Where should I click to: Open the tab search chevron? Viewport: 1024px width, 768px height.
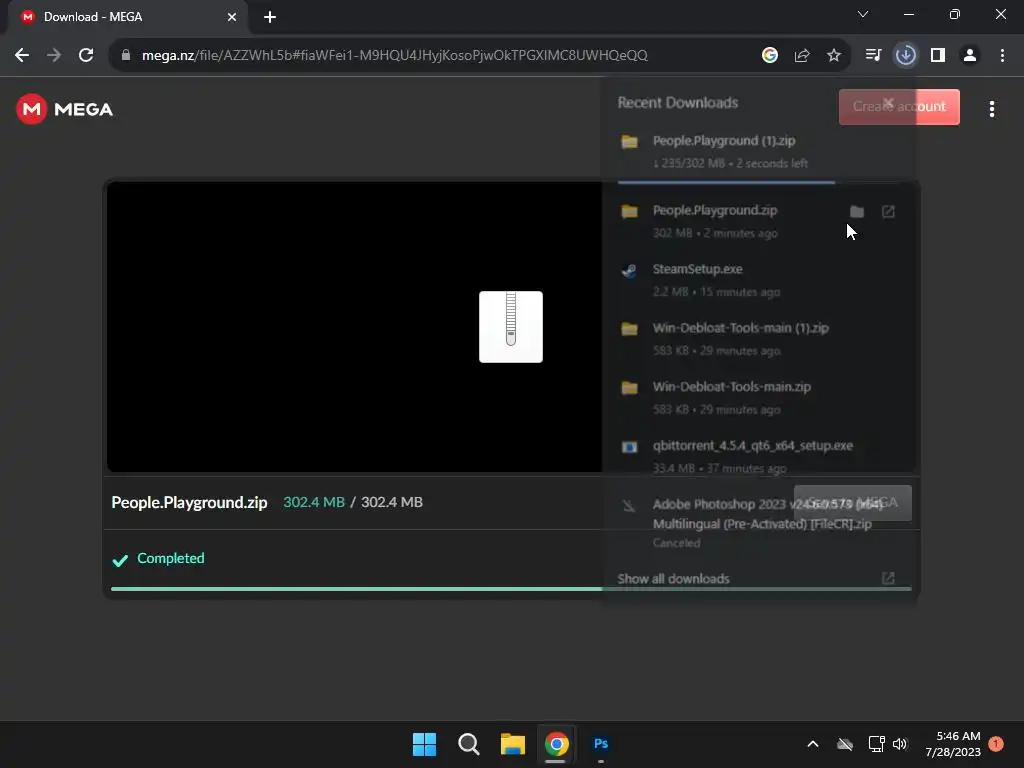coord(863,14)
